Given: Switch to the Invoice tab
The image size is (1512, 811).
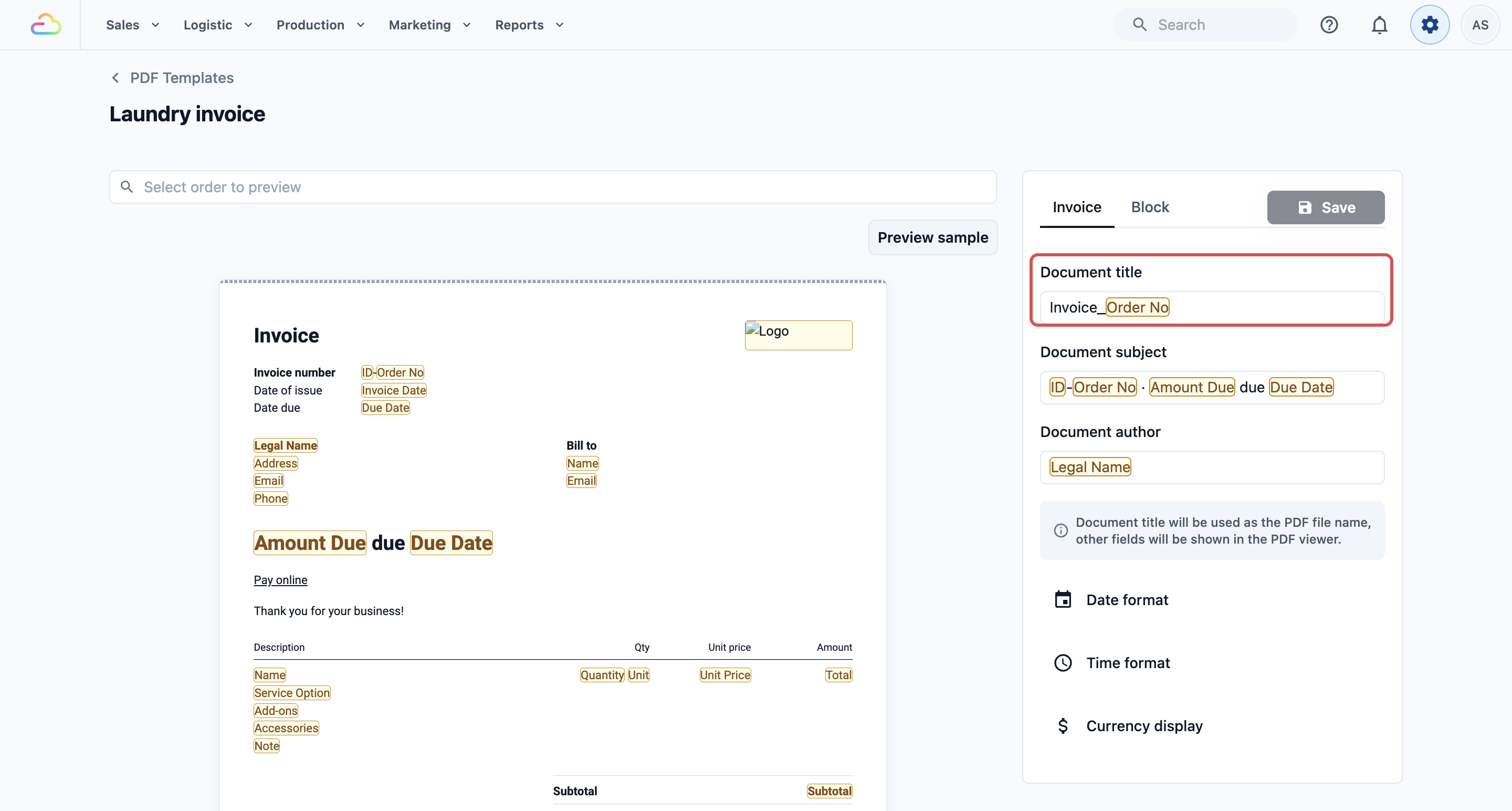Looking at the screenshot, I should [1076, 207].
